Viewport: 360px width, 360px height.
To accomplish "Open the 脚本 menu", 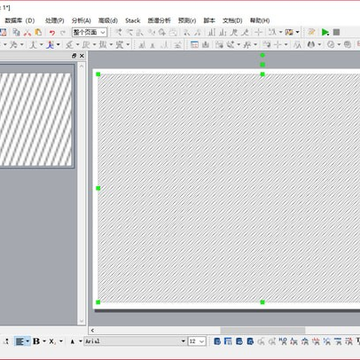I will point(209,21).
